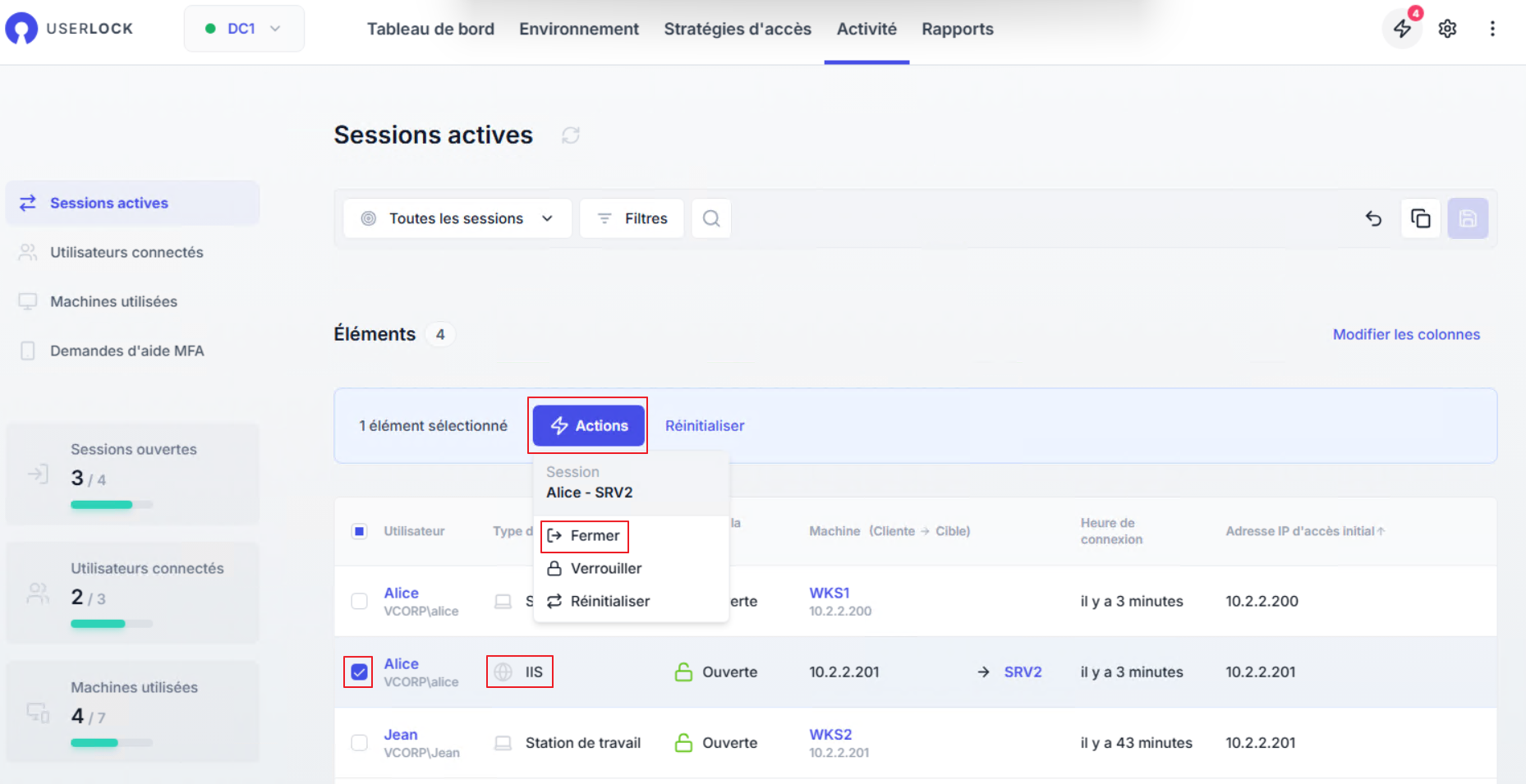Open the Toutes les sessions dropdown
The height and width of the screenshot is (784, 1526).
[457, 218]
